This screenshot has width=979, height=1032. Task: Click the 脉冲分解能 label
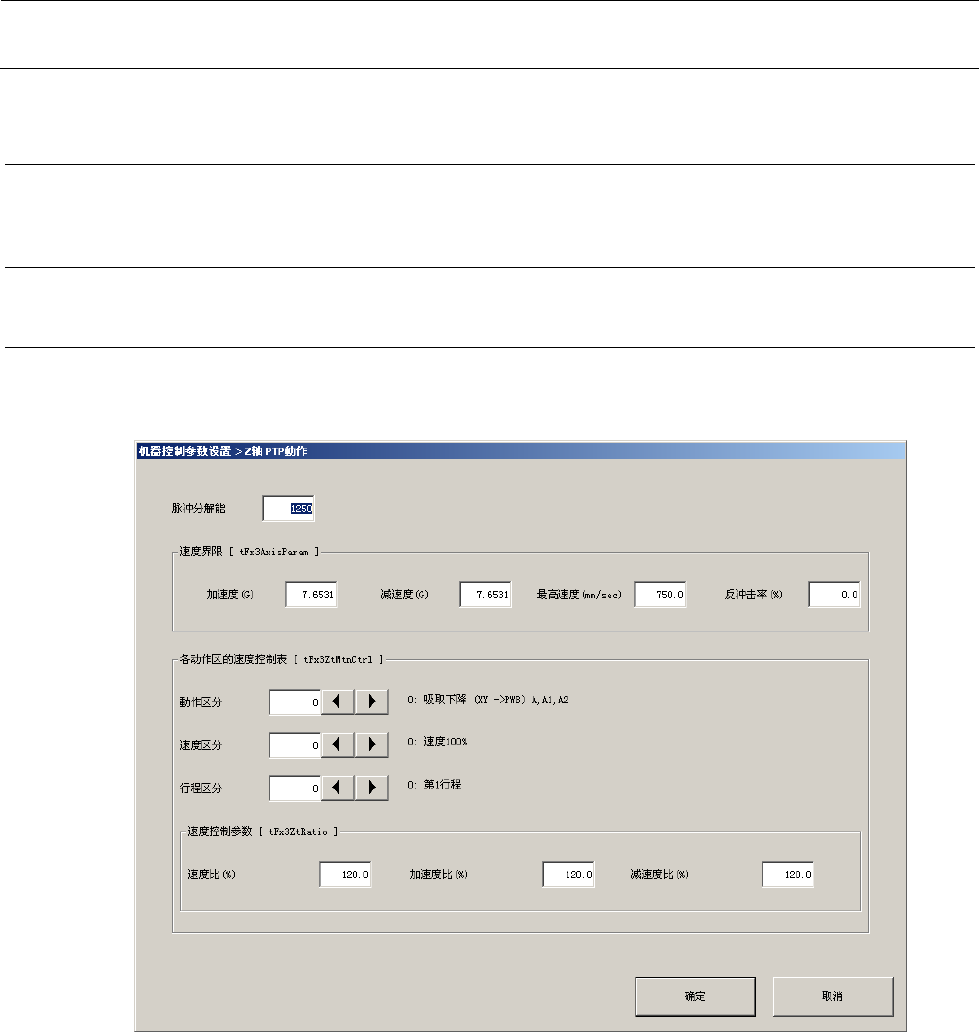[199, 508]
